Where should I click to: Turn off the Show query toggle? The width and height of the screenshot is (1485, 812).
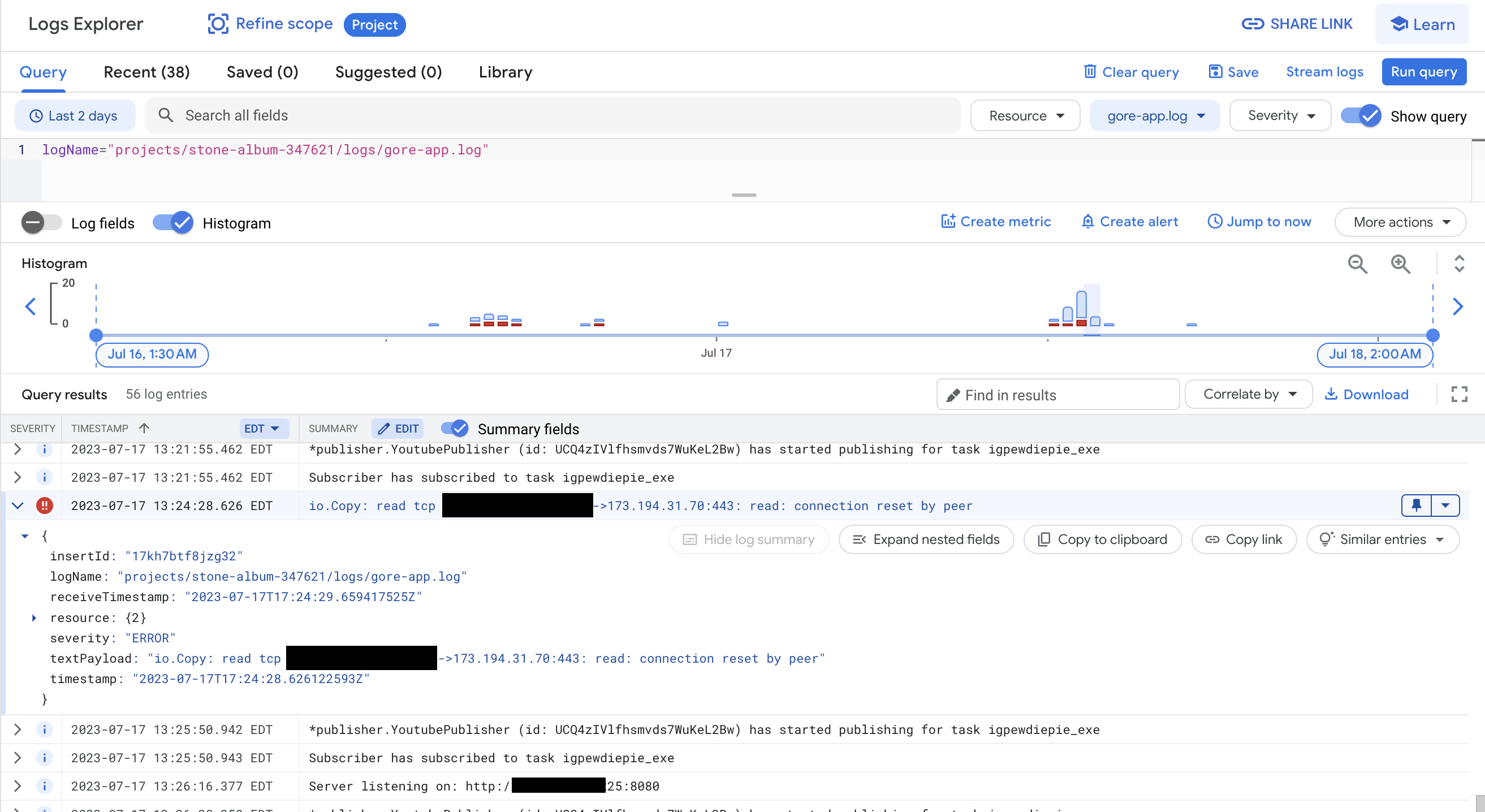[1361, 116]
